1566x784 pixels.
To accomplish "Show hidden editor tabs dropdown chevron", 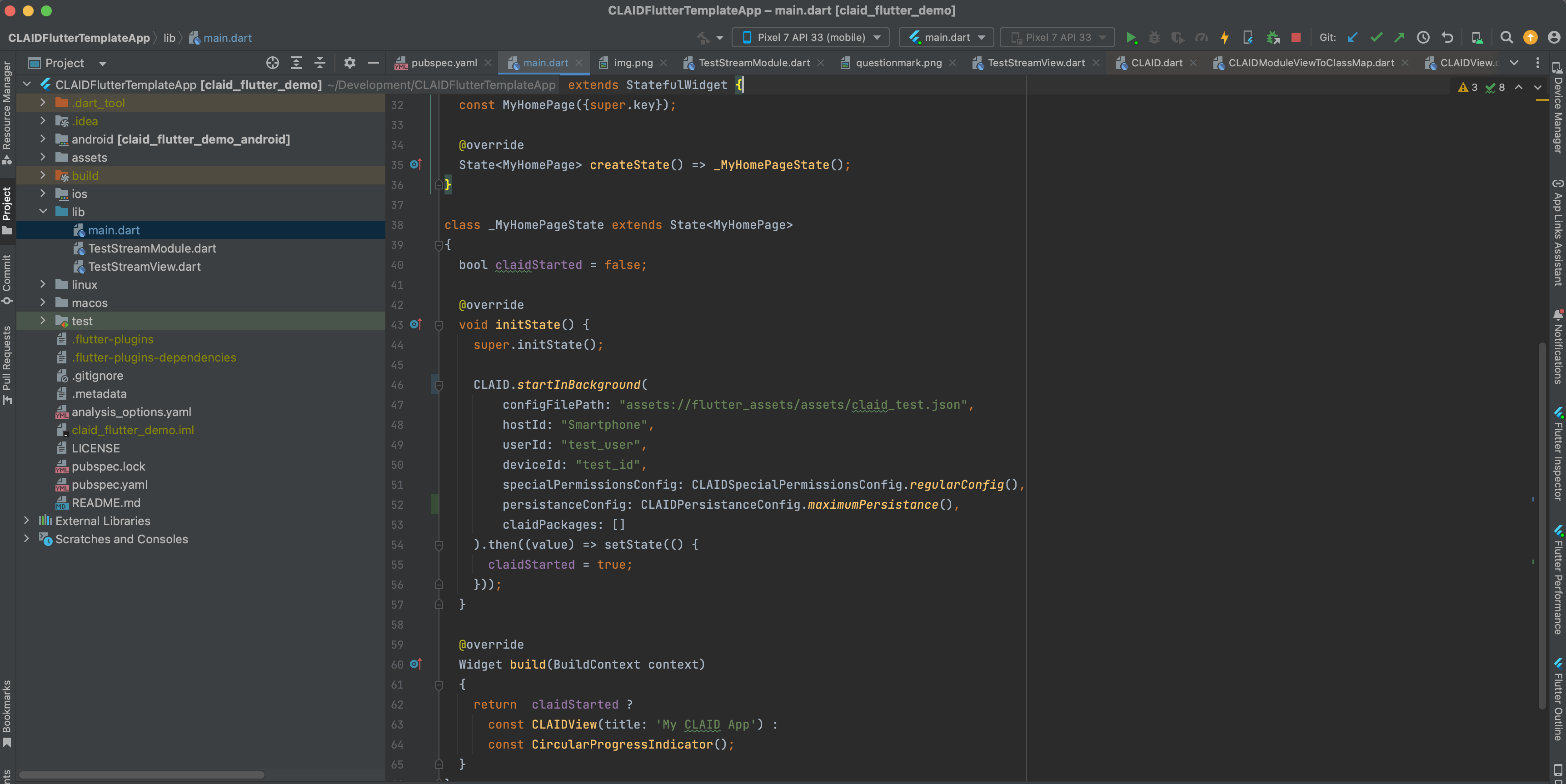I will [1514, 63].
